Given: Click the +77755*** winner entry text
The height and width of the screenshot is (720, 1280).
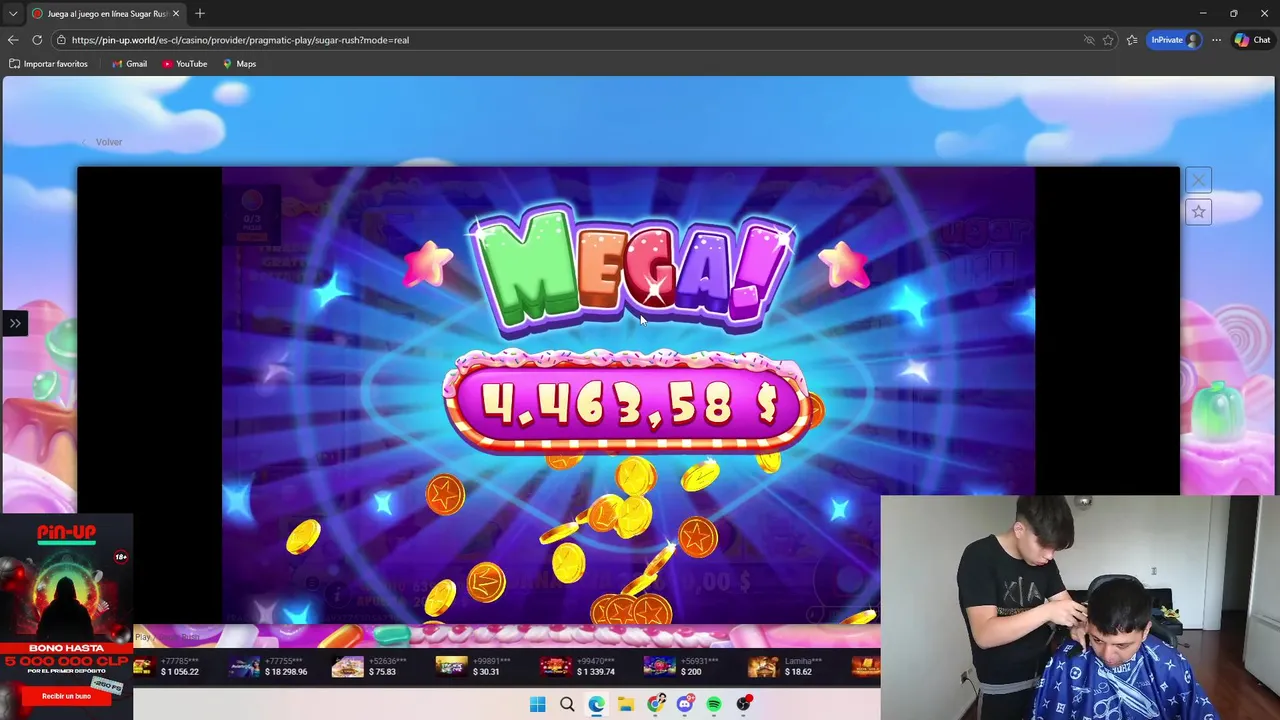Looking at the screenshot, I should point(285,661).
